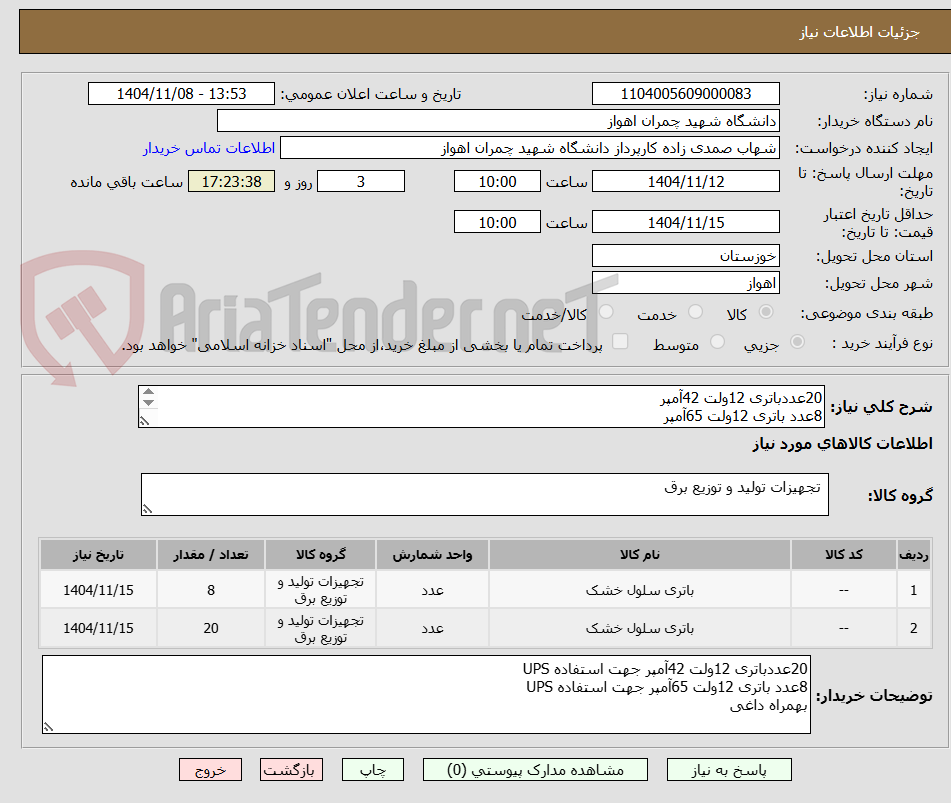Image resolution: width=951 pixels, height=803 pixels.
Task: Click row 1 need date 1404/11/15
Action: (98, 590)
